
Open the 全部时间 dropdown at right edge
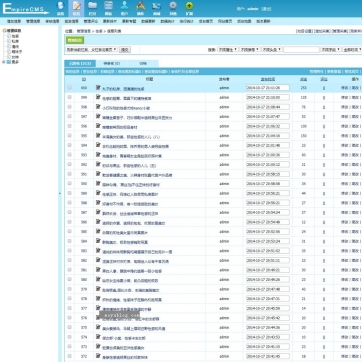pos(352,49)
